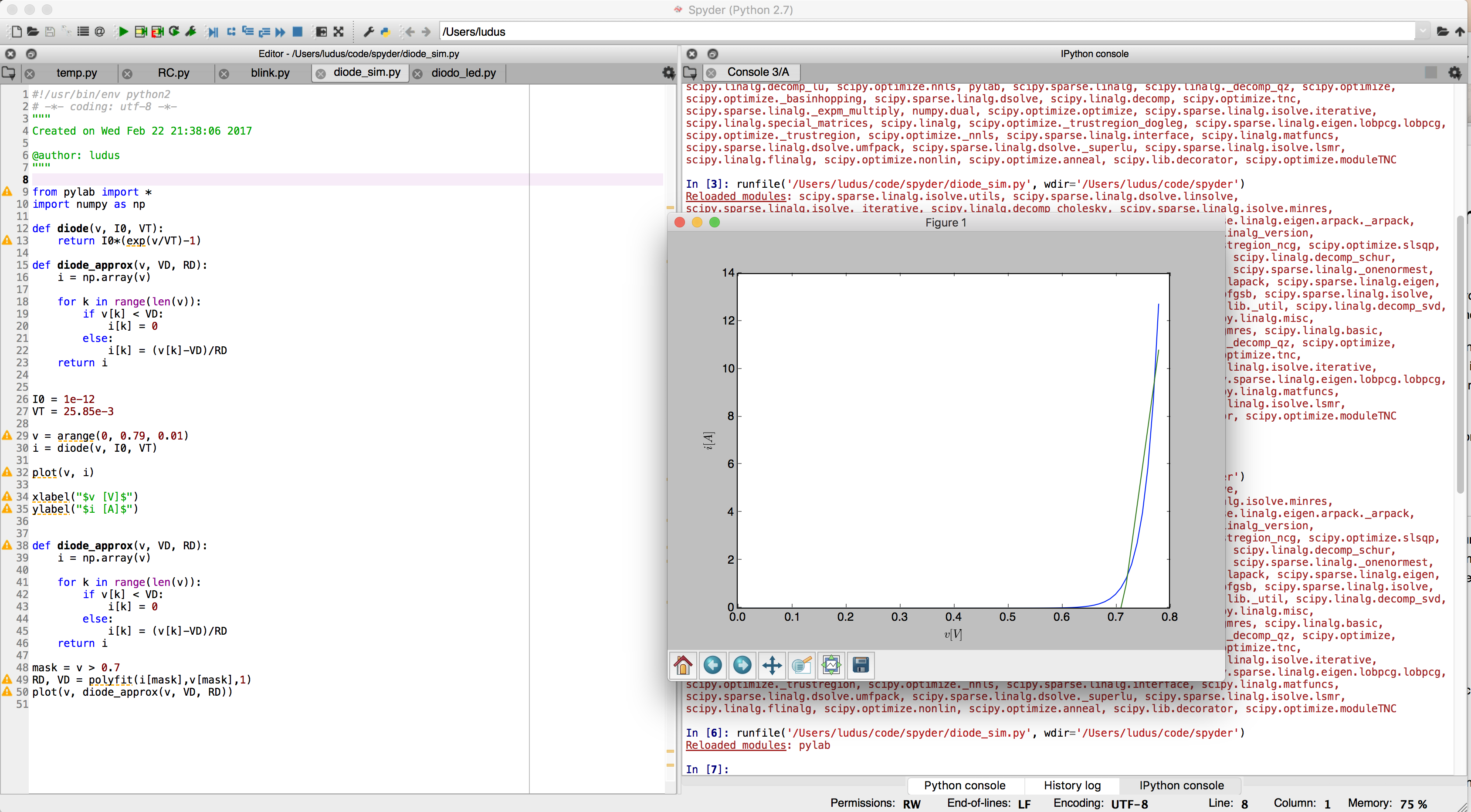Viewport: 1471px width, 812px height.
Task: Click the /Users/ludus working directory field
Action: (x=914, y=32)
